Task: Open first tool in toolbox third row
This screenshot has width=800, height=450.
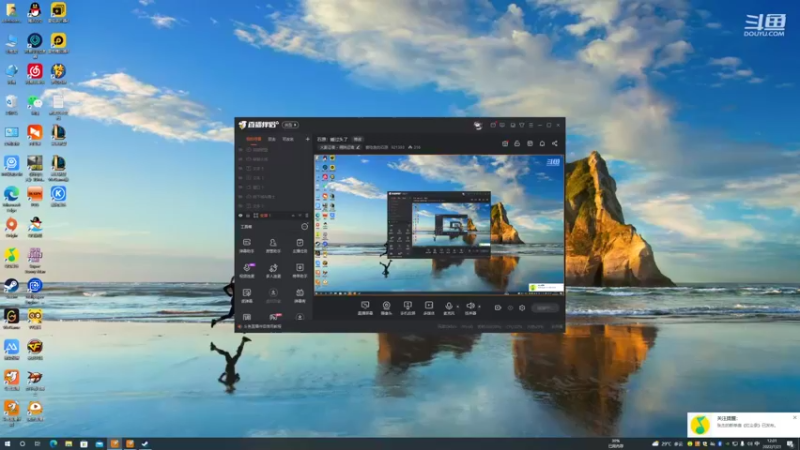Action: (246, 295)
